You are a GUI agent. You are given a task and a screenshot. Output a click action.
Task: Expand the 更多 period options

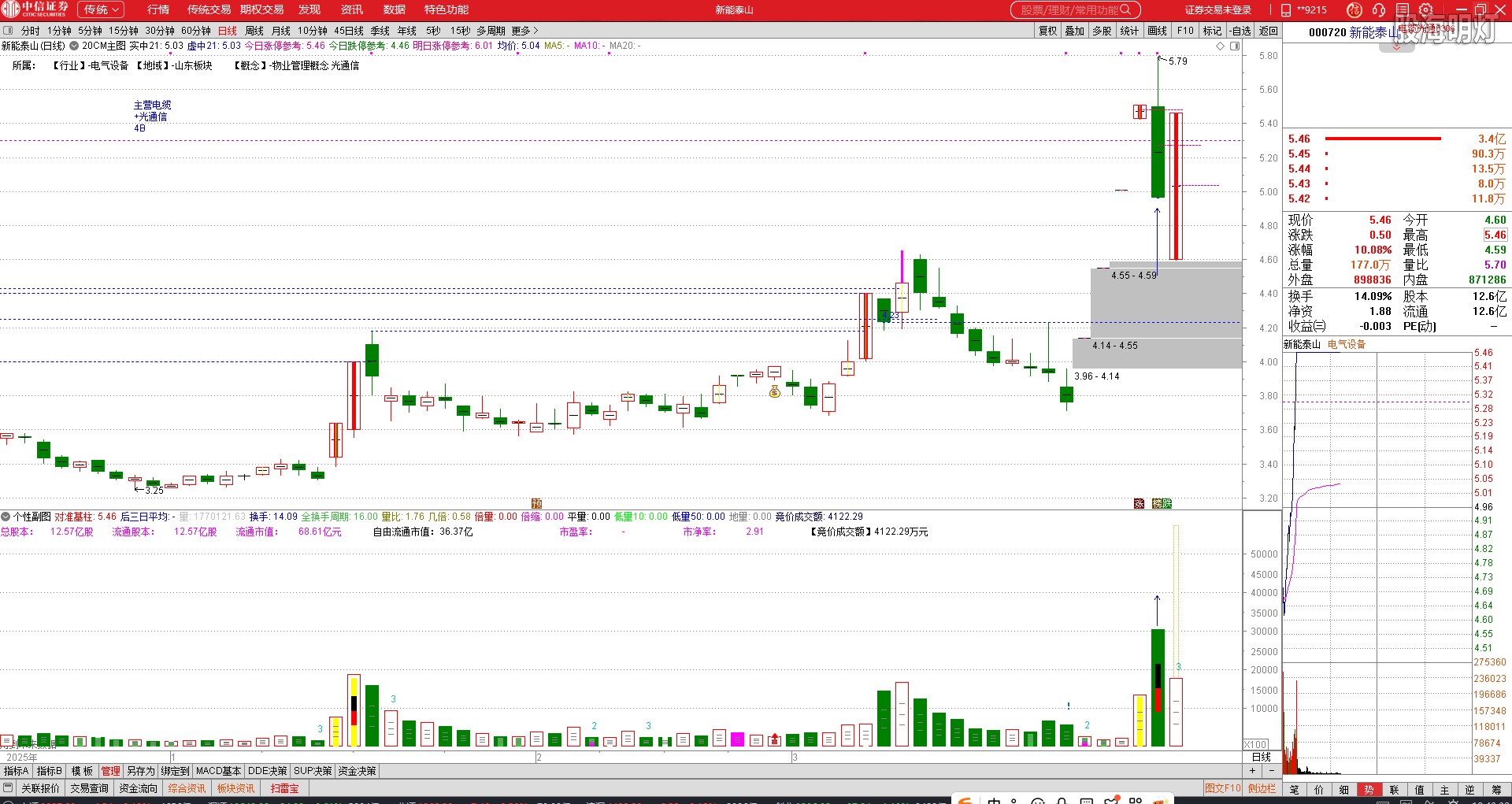pos(524,31)
